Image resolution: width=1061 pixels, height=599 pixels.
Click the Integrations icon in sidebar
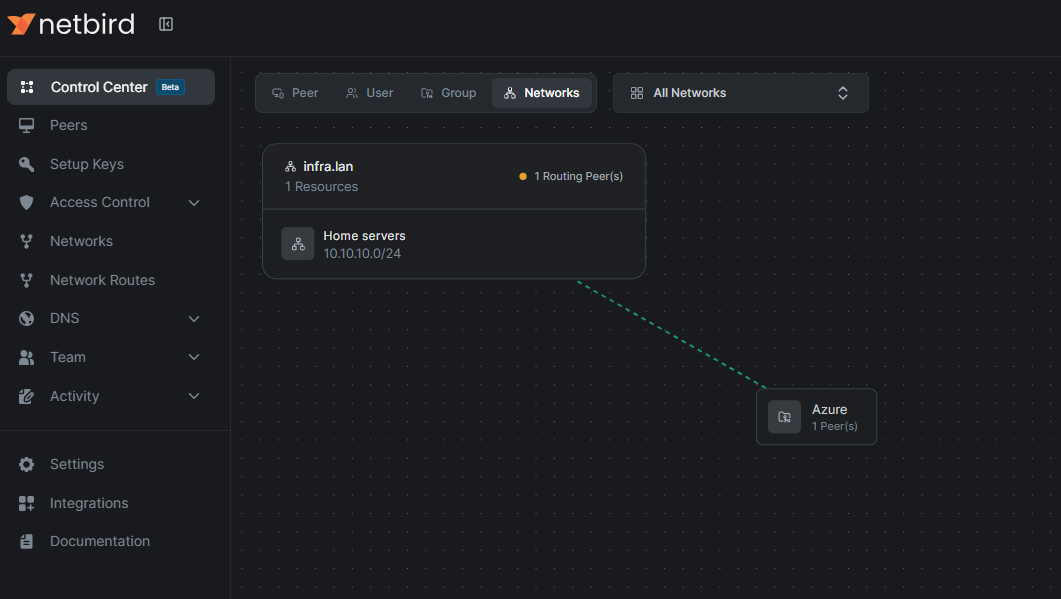point(27,503)
